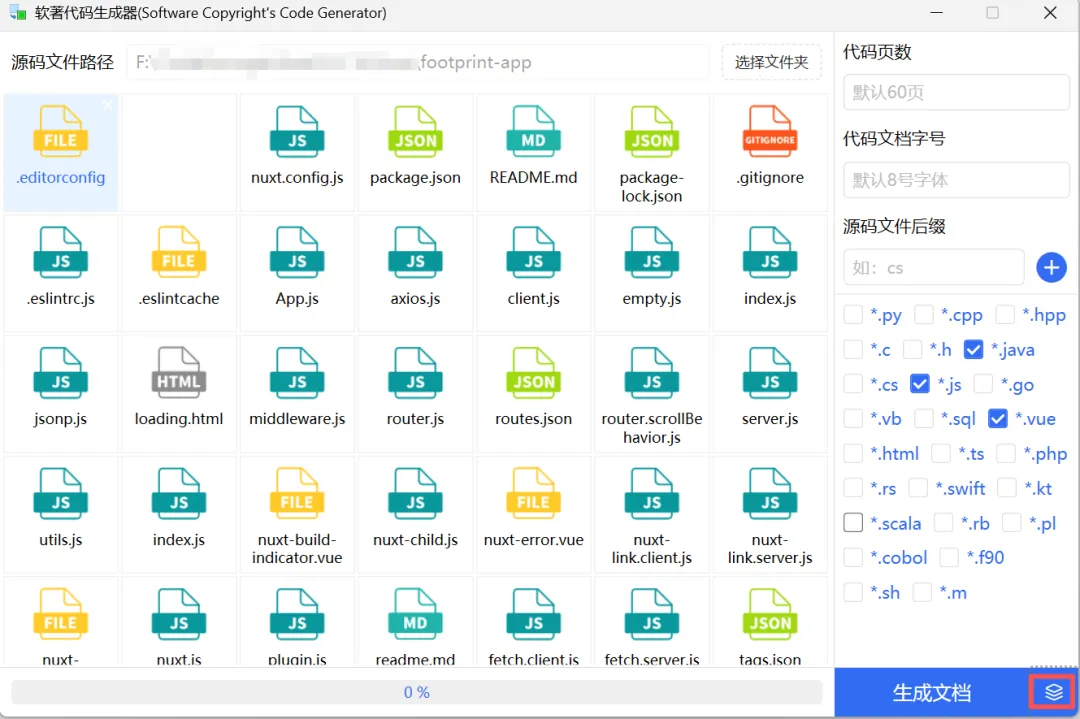This screenshot has width=1080, height=719.
Task: Click the source path field showing footprint-app
Action: click(x=417, y=63)
